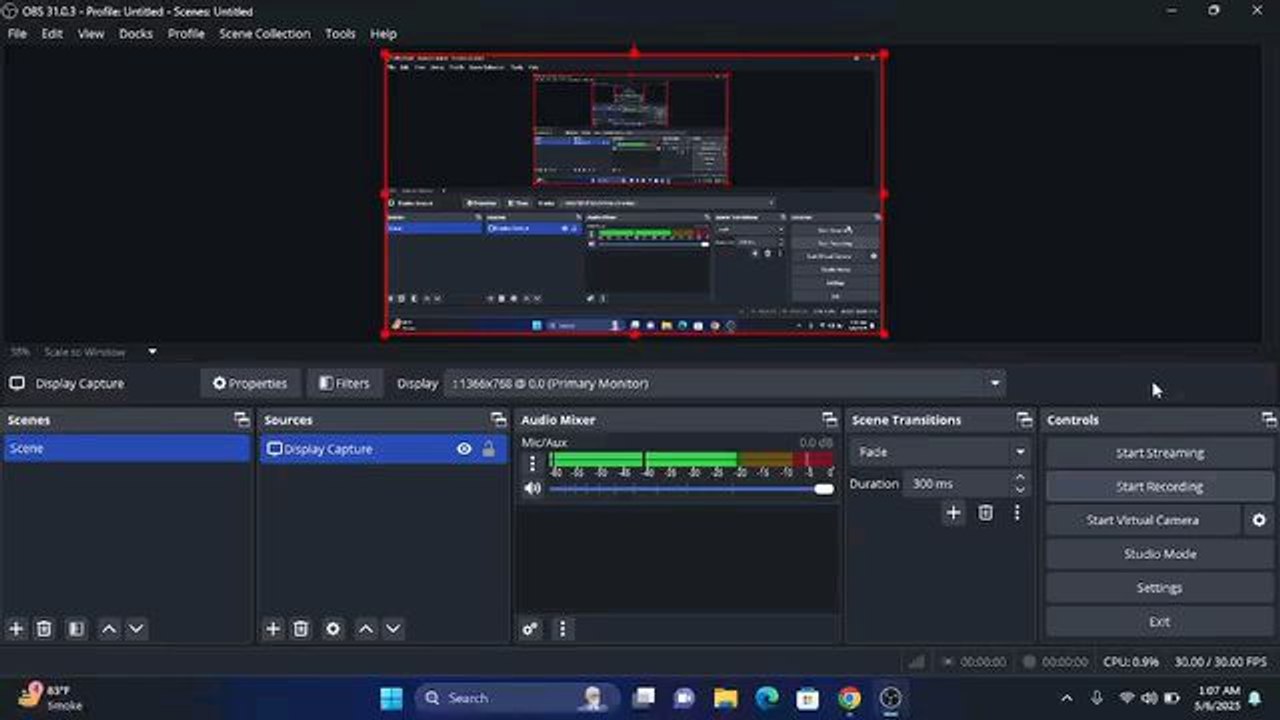The image size is (1280, 720).
Task: Open transition properties three-dot menu
Action: pos(1017,513)
